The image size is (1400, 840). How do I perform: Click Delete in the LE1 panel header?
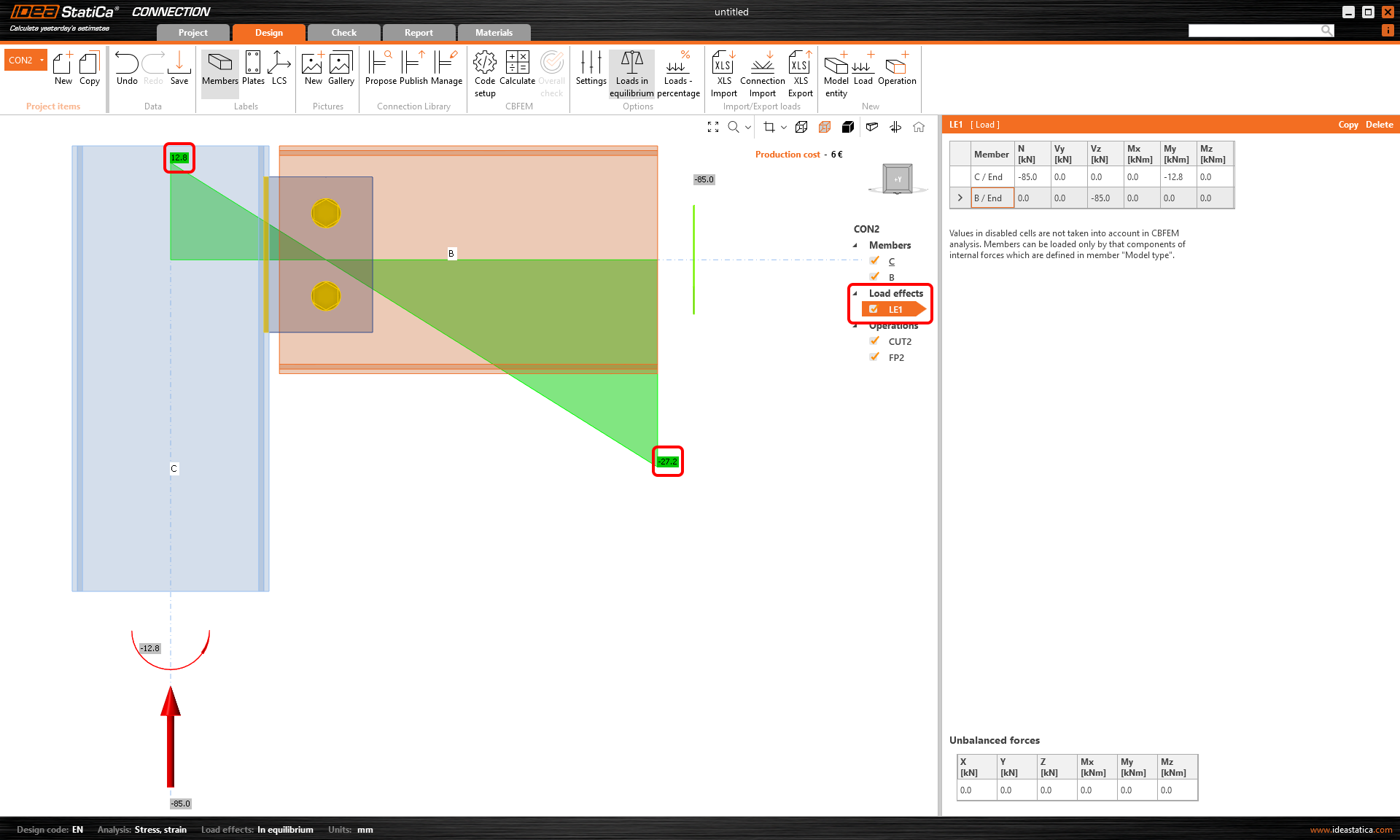click(1378, 124)
